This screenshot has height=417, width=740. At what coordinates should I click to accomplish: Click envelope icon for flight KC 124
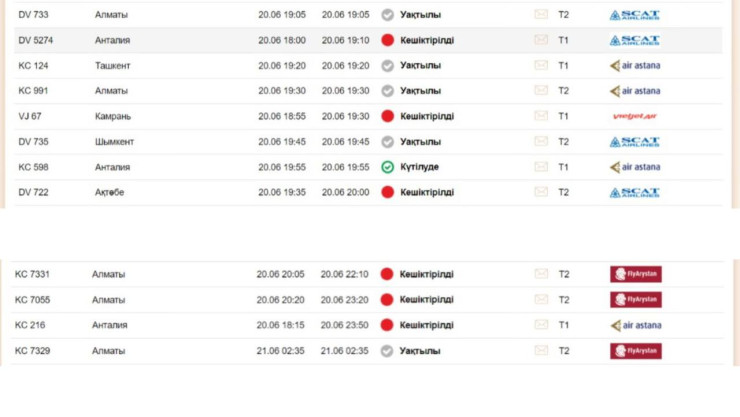(541, 66)
